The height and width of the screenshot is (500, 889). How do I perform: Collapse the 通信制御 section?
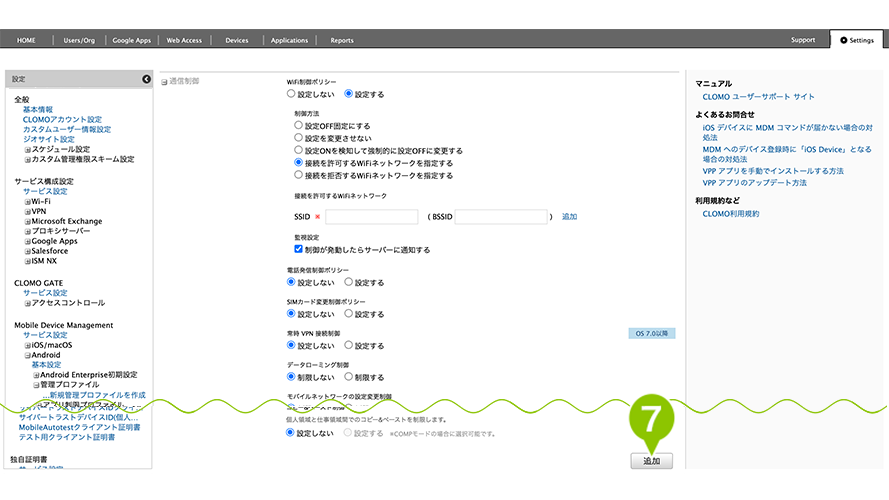(x=164, y=82)
